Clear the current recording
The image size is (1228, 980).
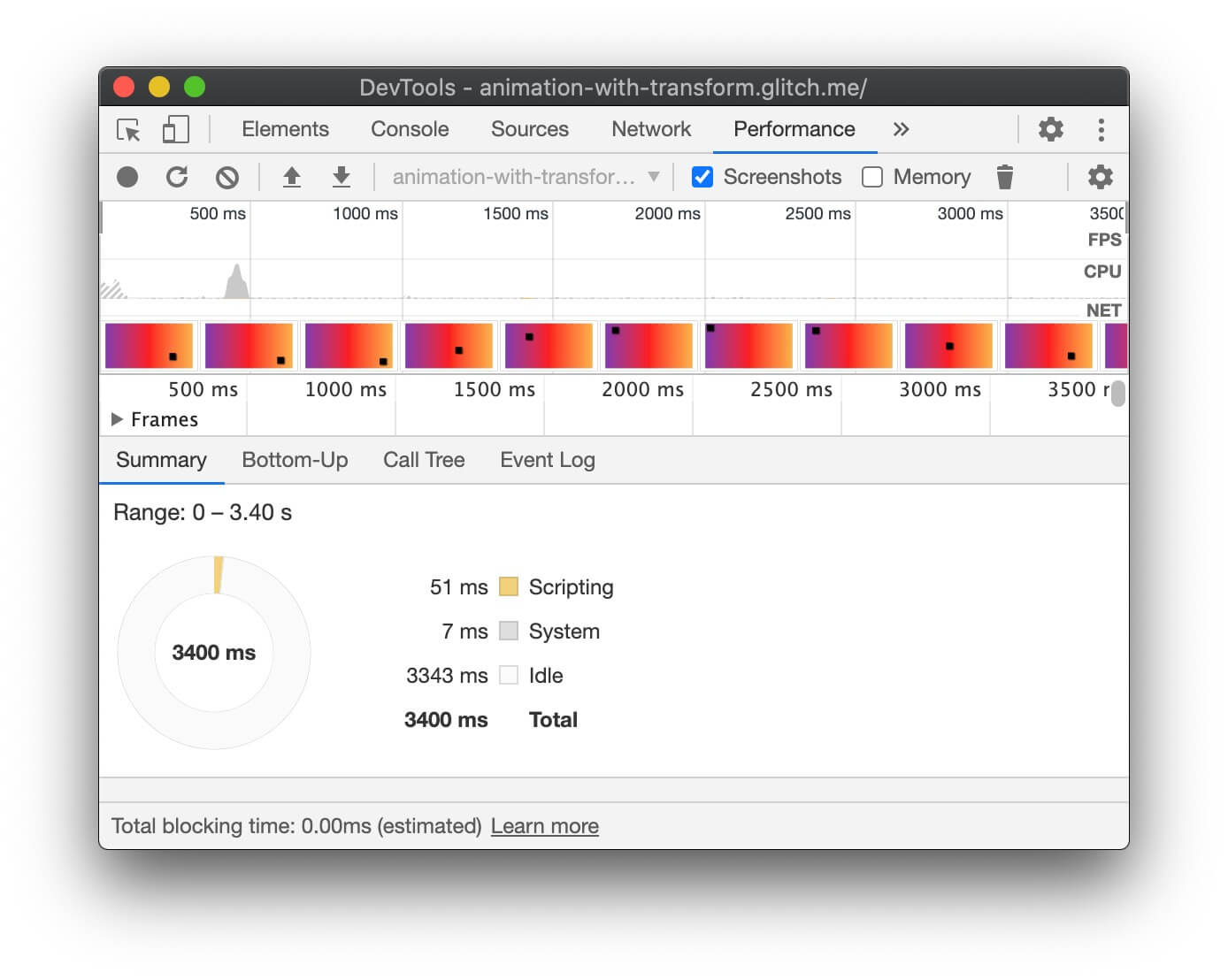coord(227,177)
